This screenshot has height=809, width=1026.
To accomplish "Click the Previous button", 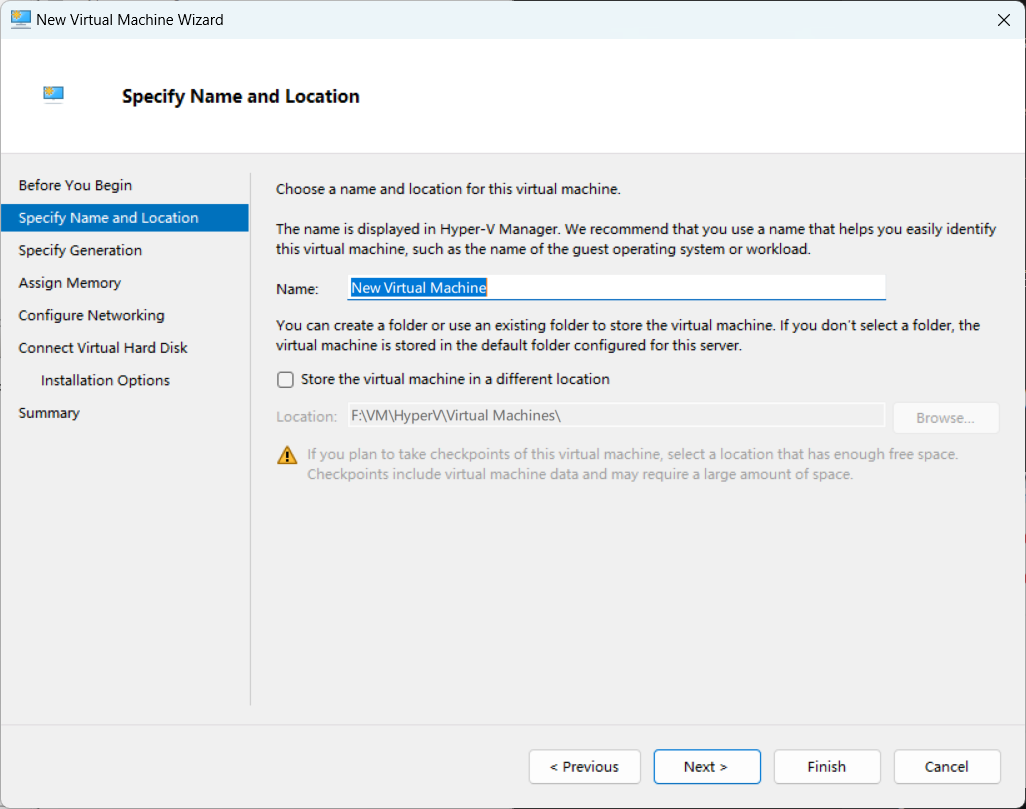I will coord(584,766).
